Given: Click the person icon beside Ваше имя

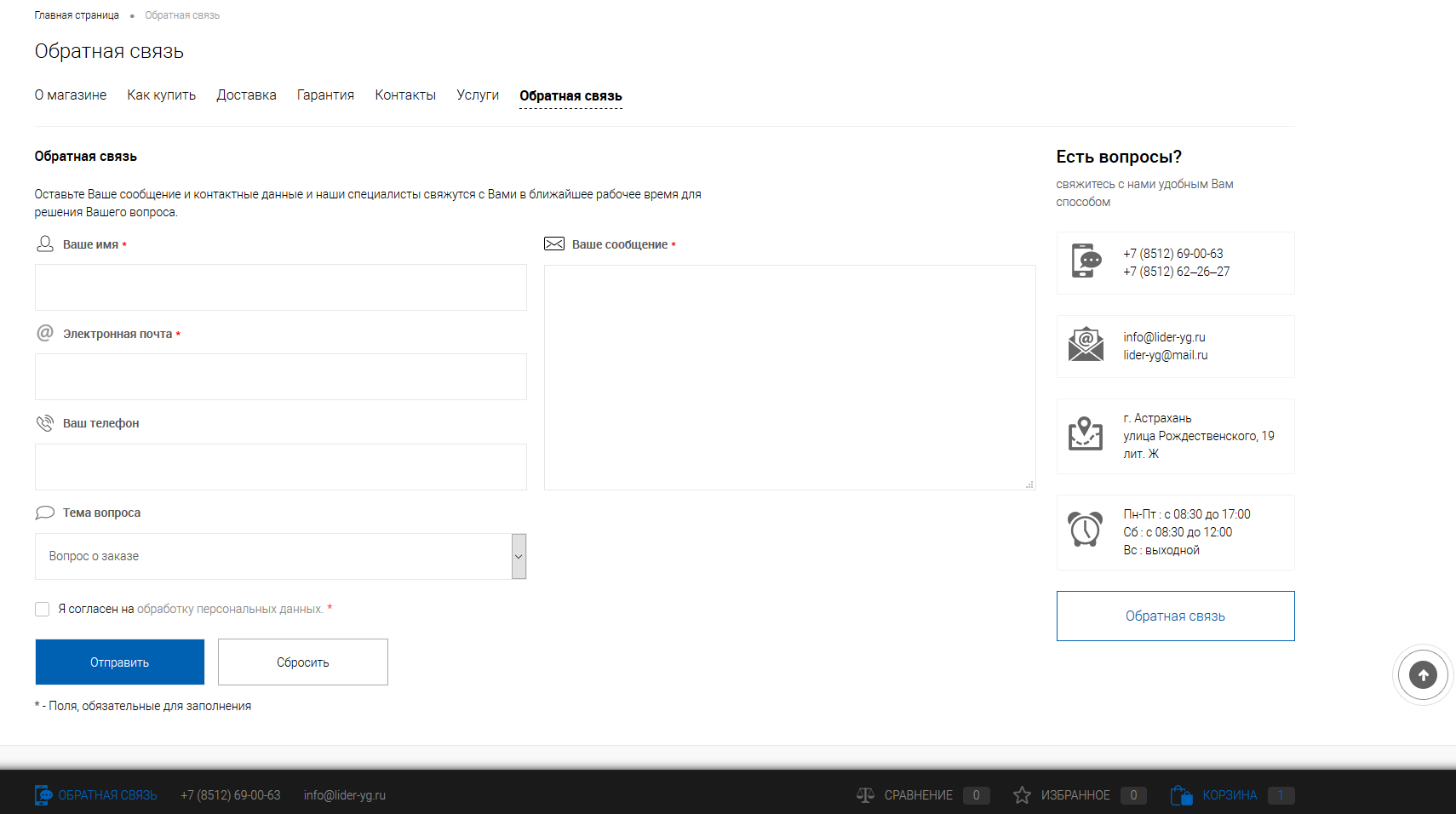Looking at the screenshot, I should pyautogui.click(x=45, y=244).
